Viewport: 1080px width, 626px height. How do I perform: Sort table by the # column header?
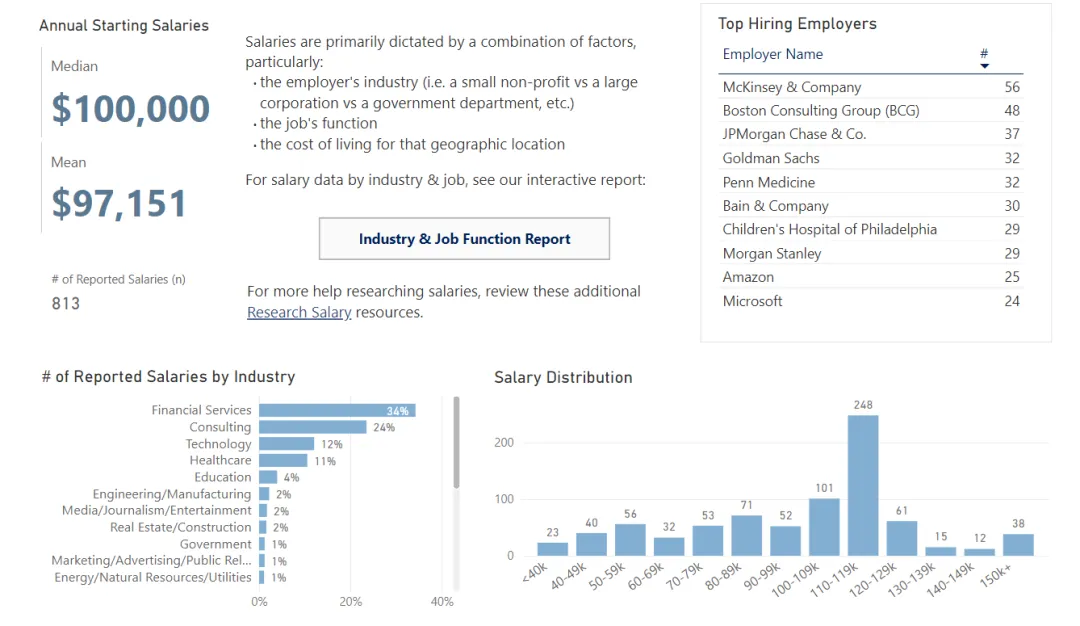pos(984,54)
